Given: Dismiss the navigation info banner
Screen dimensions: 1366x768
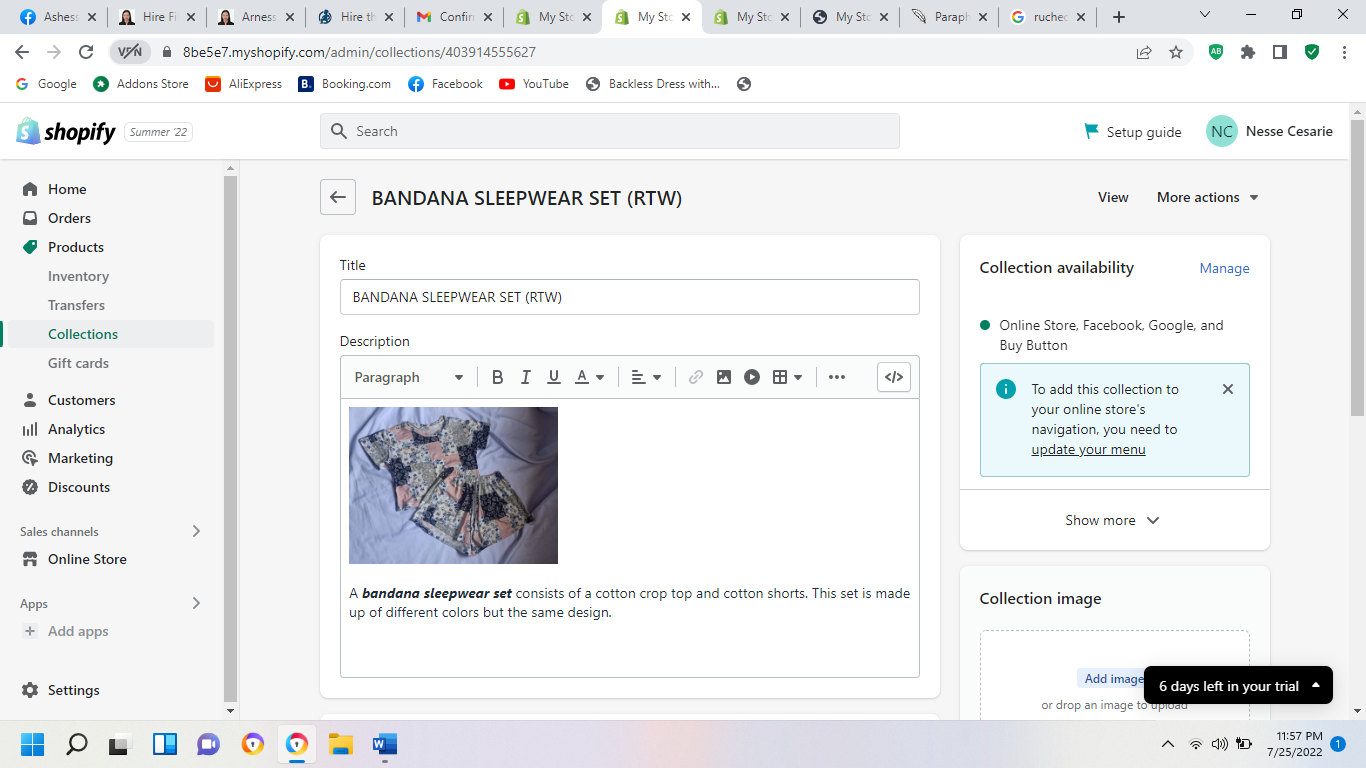Looking at the screenshot, I should click(x=1228, y=389).
